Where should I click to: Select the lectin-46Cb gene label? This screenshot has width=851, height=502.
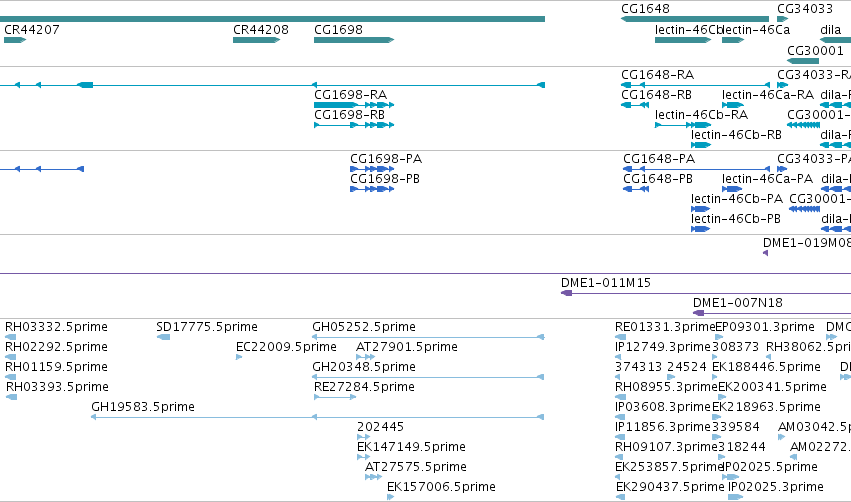pos(688,30)
